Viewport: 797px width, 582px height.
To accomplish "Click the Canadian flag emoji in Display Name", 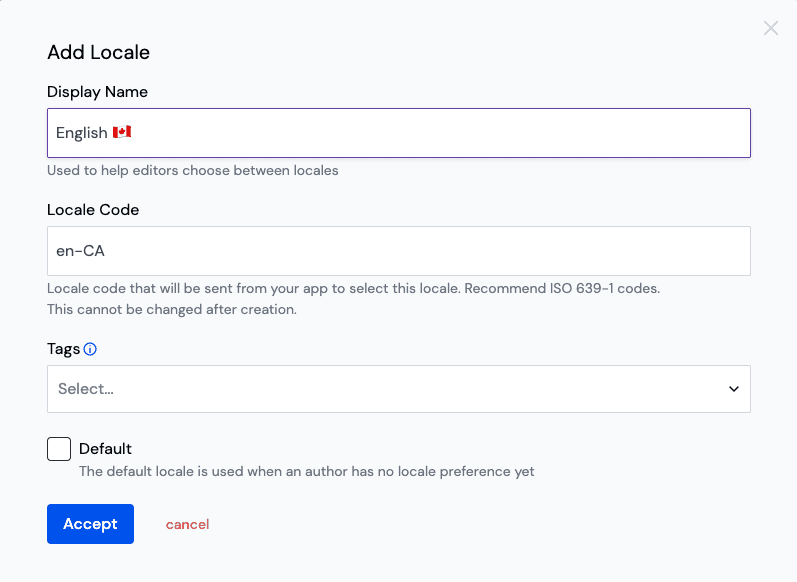I will (x=122, y=133).
